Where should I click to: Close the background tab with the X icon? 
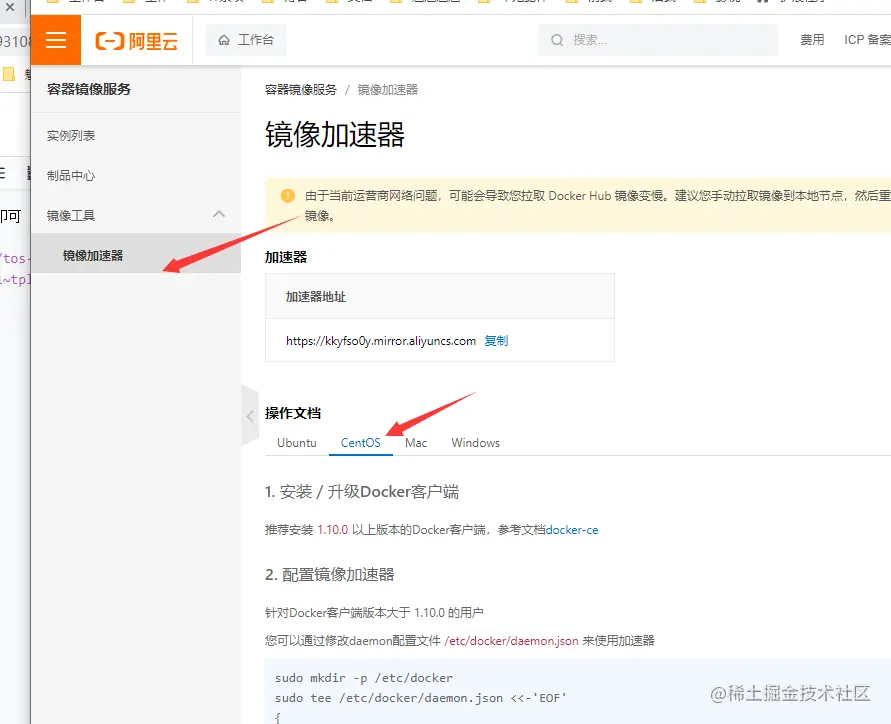pos(10,7)
